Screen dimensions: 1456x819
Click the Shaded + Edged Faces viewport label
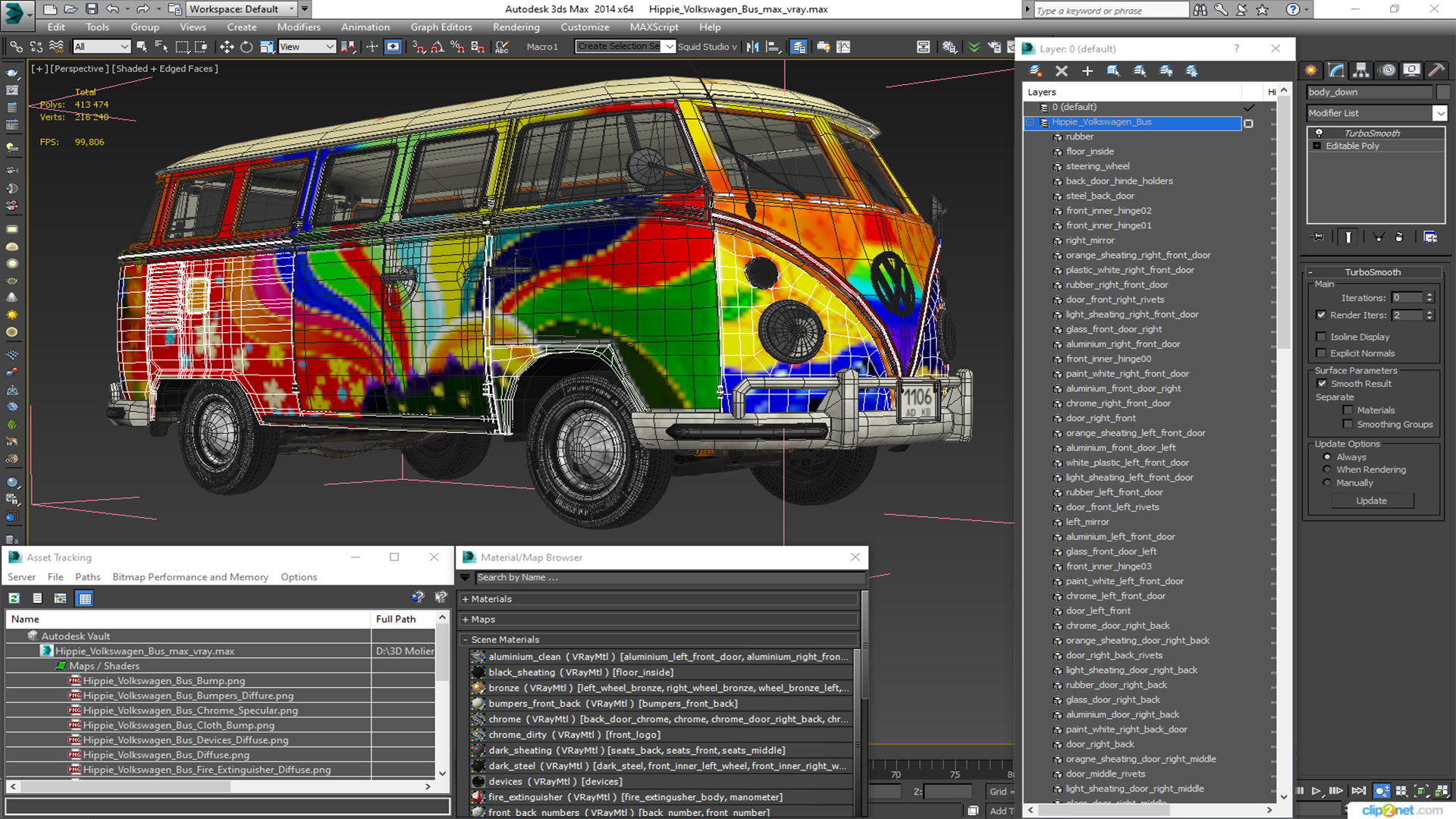click(165, 68)
